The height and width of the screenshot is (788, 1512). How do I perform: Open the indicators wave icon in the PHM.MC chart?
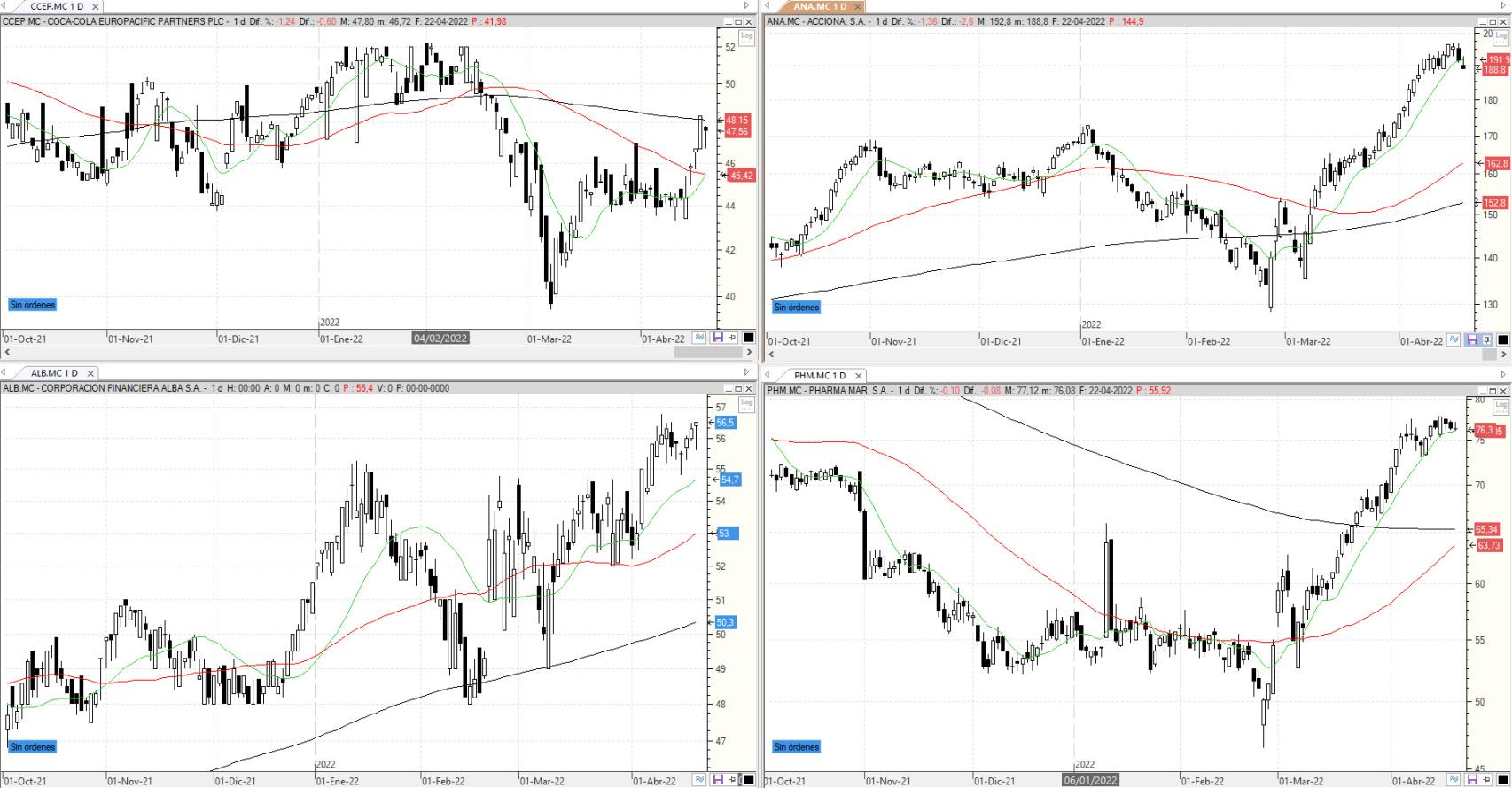point(1454,780)
